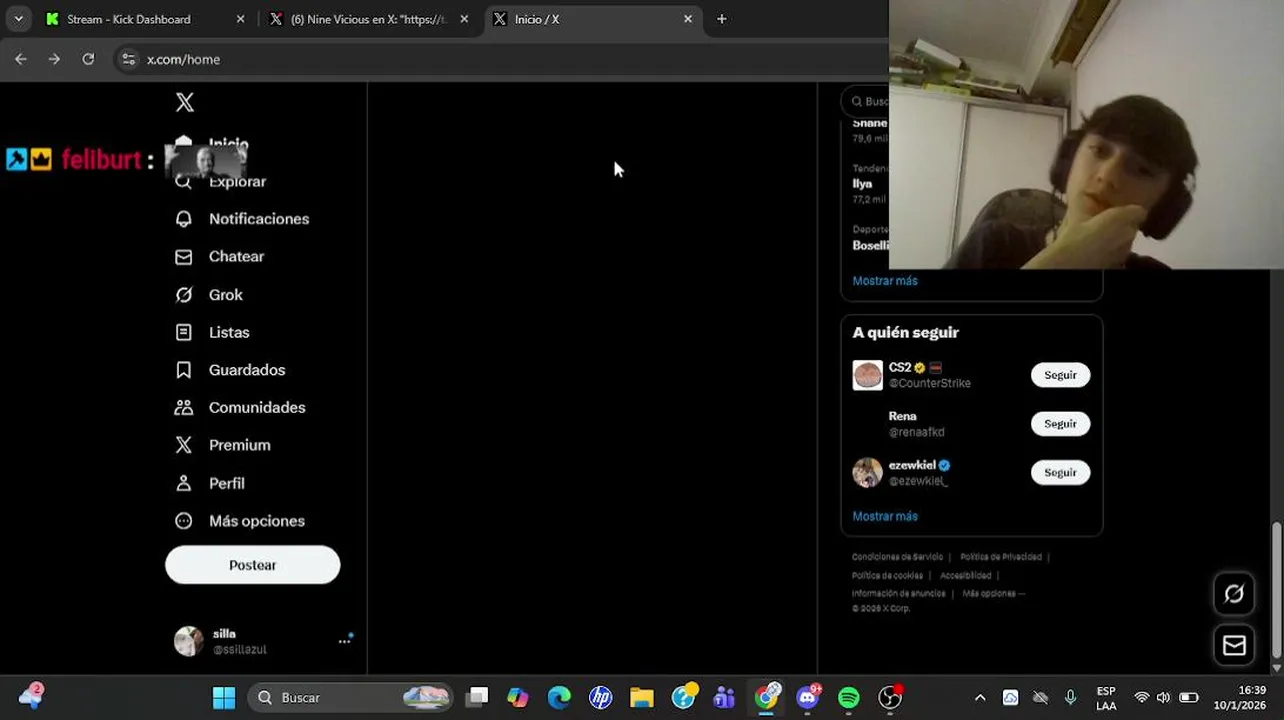This screenshot has height=720, width=1284.
Task: Open ezewkiel's profile avatar
Action: pyautogui.click(x=867, y=472)
